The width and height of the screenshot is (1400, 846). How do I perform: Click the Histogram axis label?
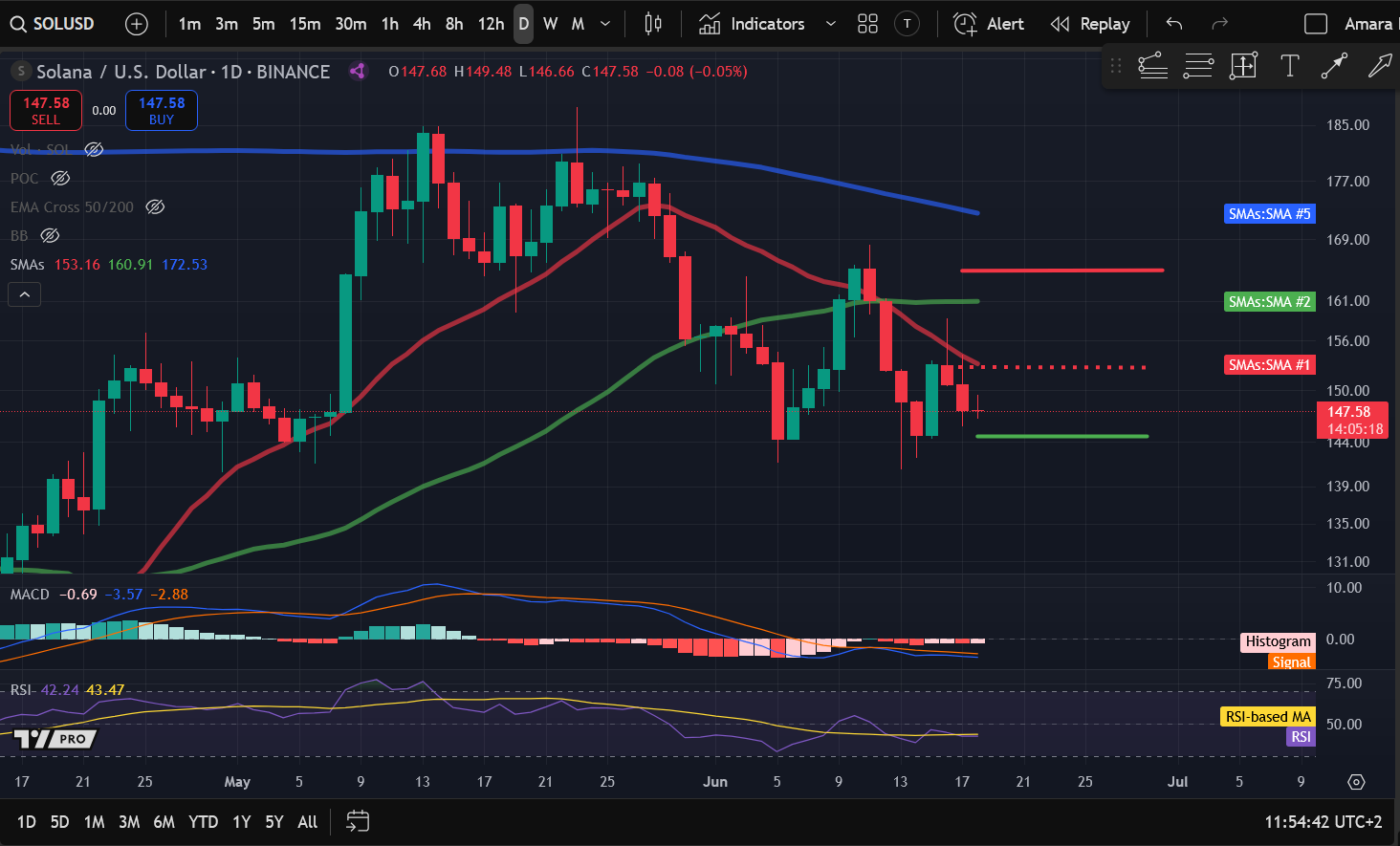(x=1279, y=641)
